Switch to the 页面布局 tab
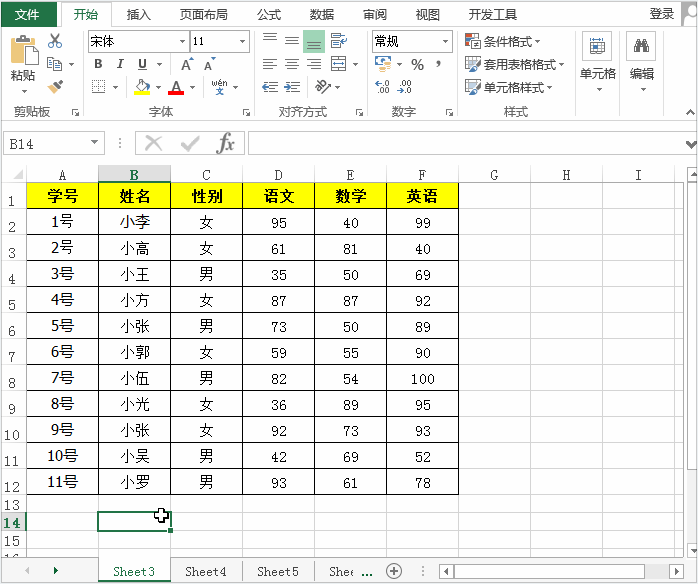698x584 pixels. [x=204, y=15]
